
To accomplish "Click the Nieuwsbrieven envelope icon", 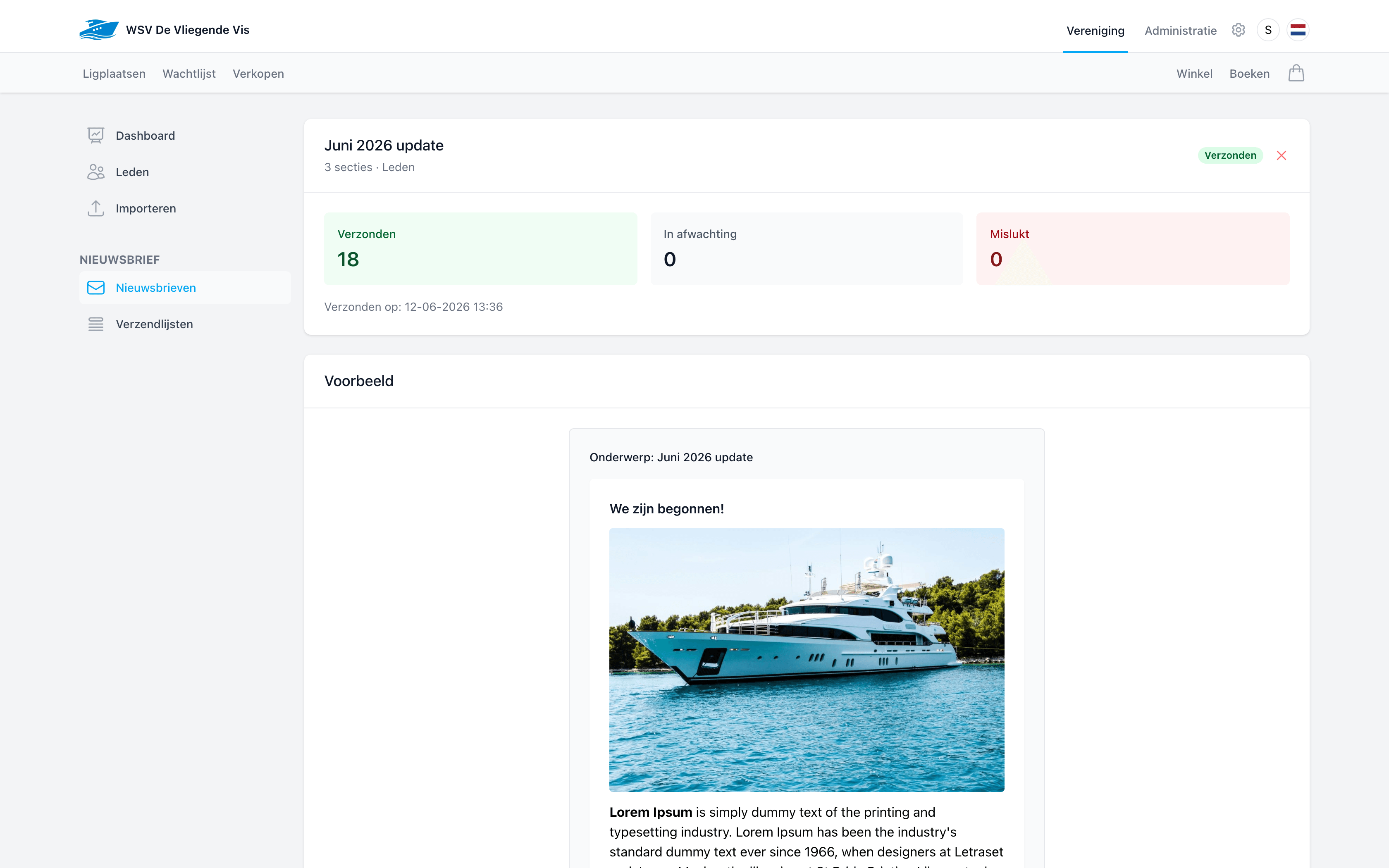I will pyautogui.click(x=96, y=288).
